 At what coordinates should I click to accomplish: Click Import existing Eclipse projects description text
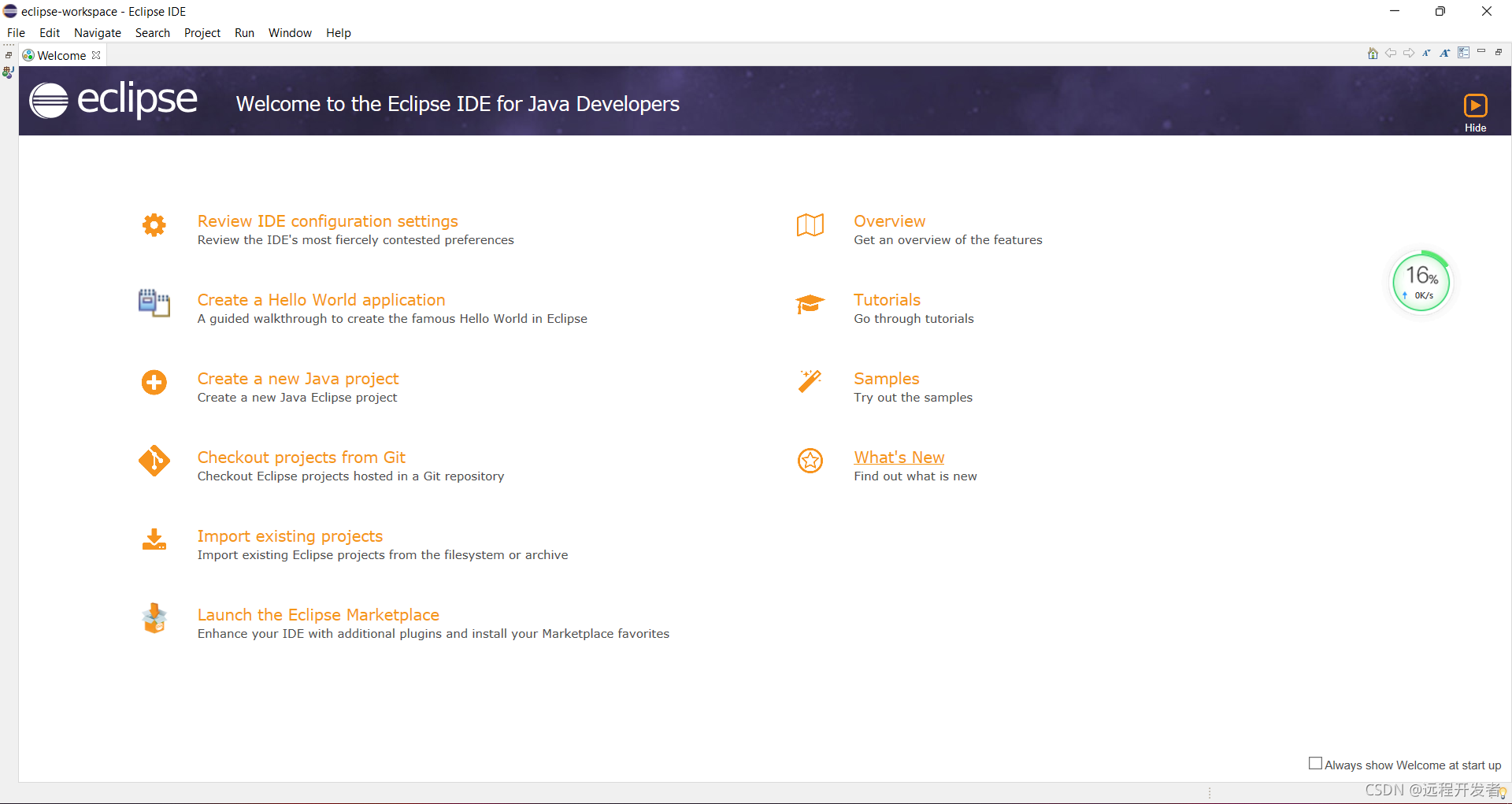pos(382,555)
